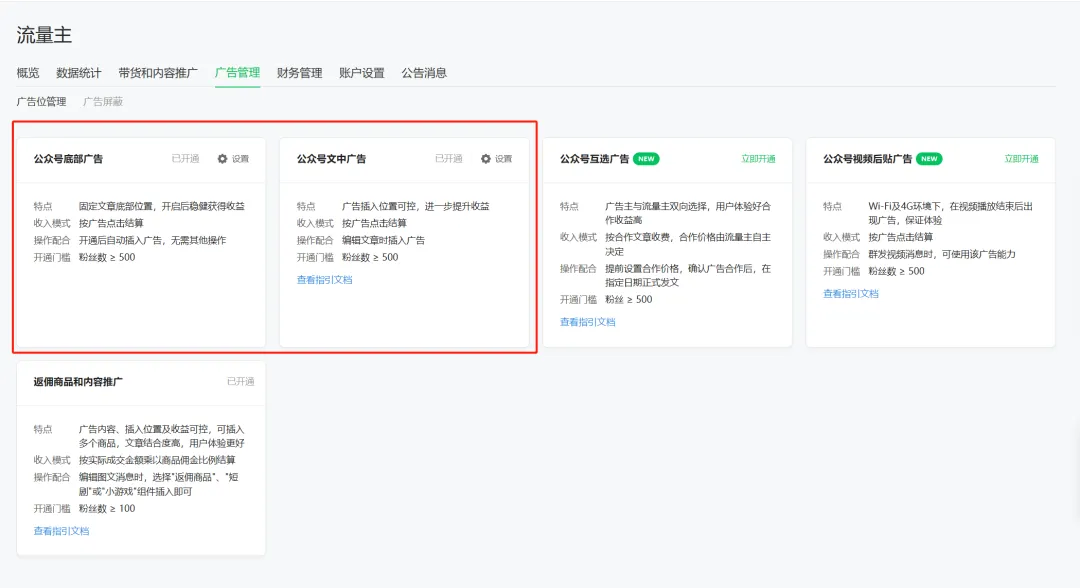
Task: Click text 群发视频消息时，可使用该广告能力
Action: (942, 254)
